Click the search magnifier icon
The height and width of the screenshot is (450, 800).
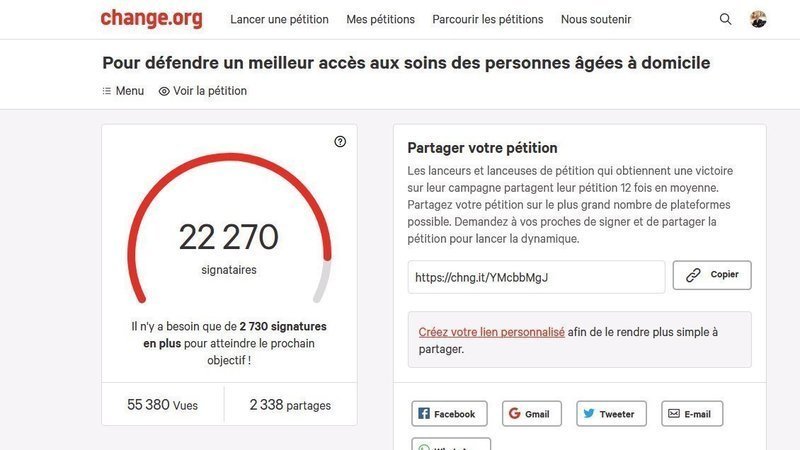point(726,19)
